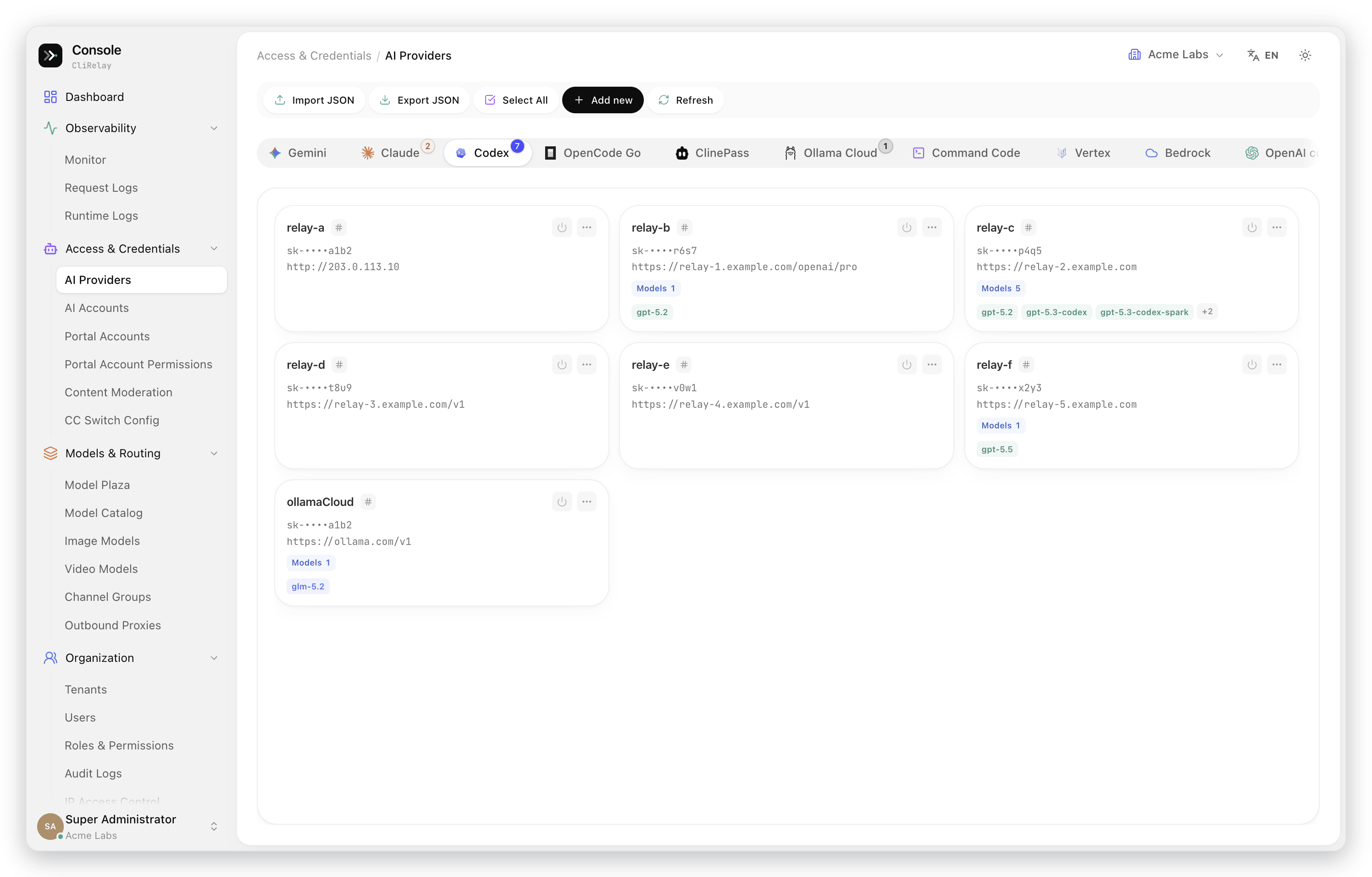The height and width of the screenshot is (877, 1372).
Task: Click the Select All button
Action: 516,100
